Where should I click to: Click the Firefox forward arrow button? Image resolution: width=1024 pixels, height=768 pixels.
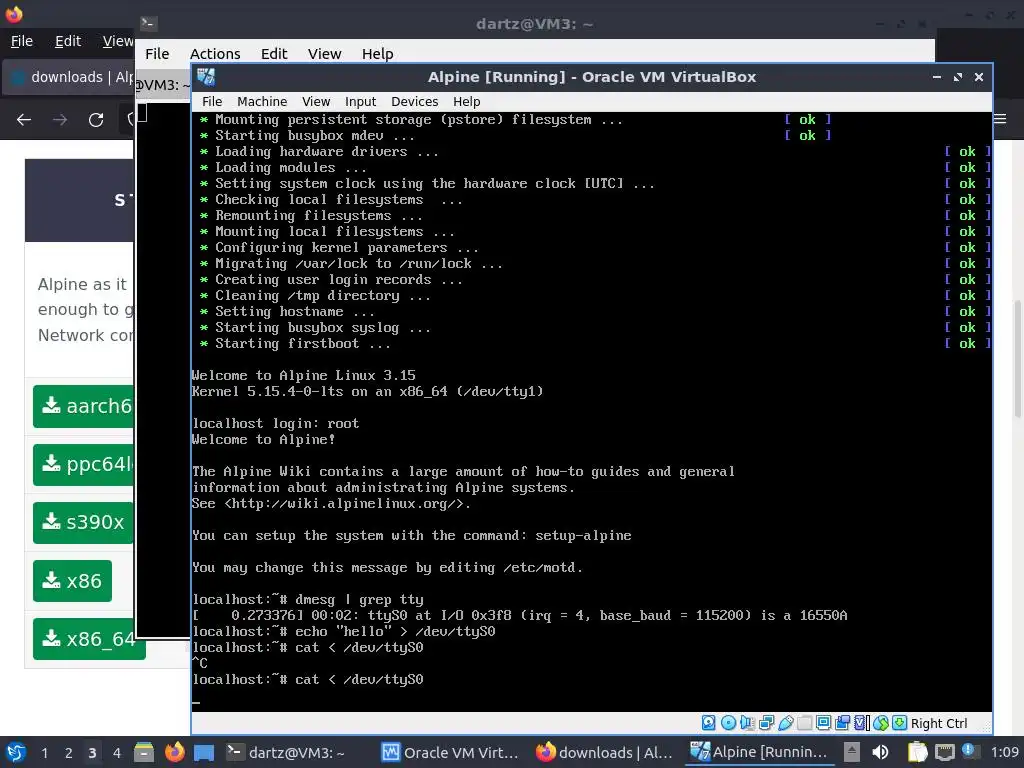click(60, 120)
